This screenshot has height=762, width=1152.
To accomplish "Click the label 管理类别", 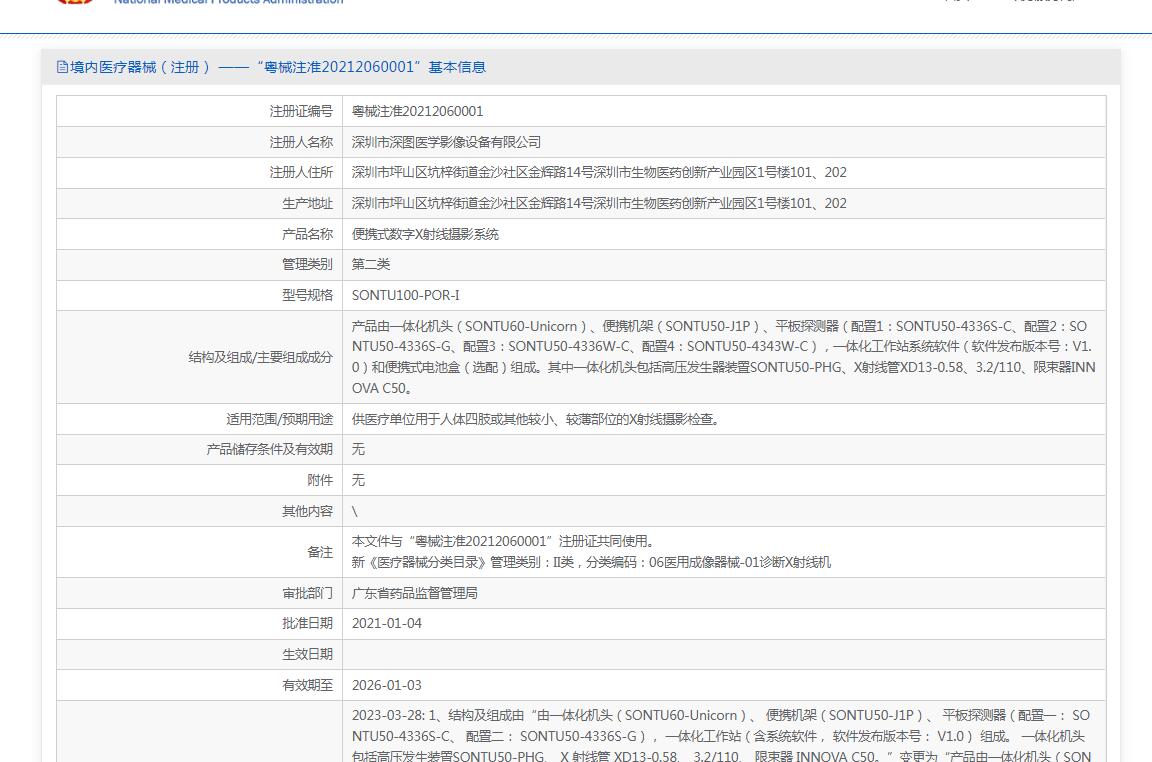I will pyautogui.click(x=307, y=264).
